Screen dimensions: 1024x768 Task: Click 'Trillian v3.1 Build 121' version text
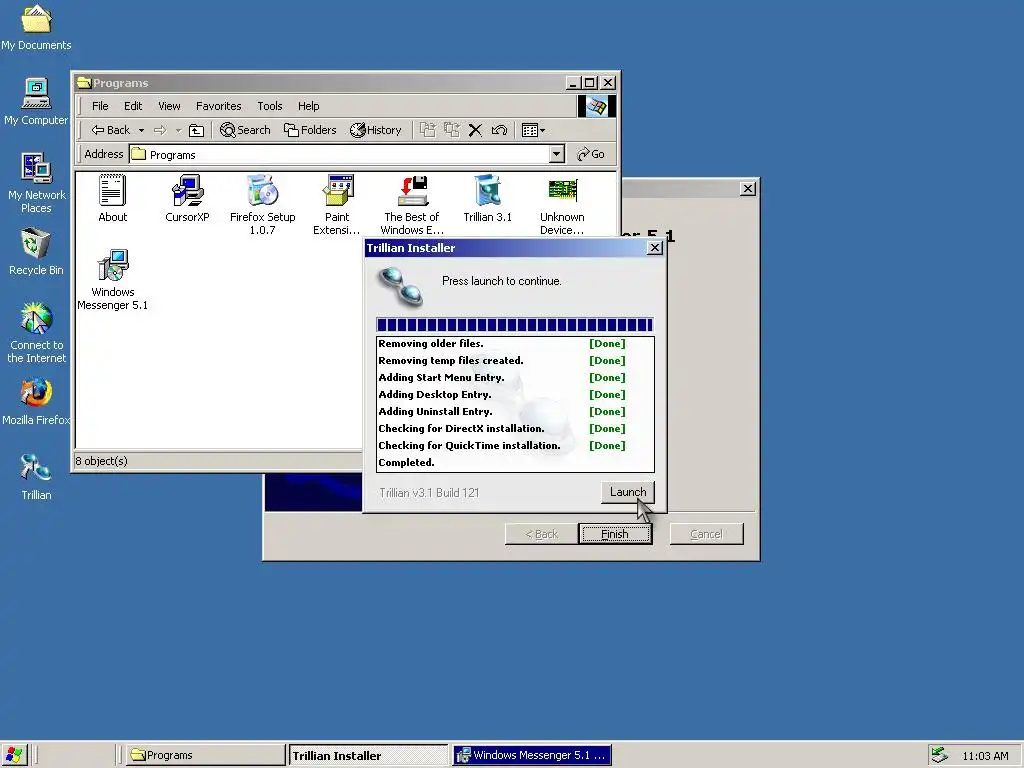[429, 492]
